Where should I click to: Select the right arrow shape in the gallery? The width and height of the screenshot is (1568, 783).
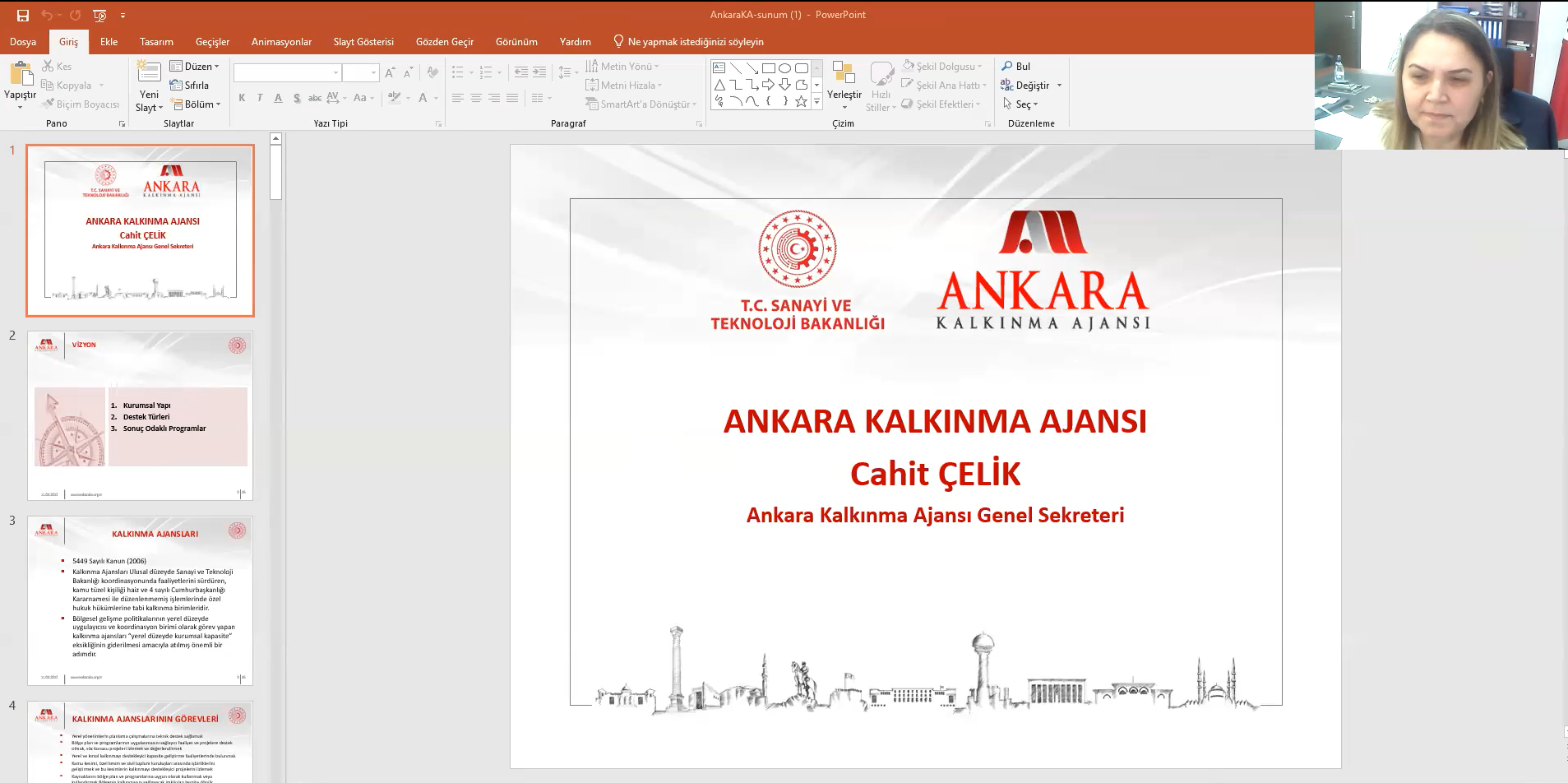click(769, 85)
